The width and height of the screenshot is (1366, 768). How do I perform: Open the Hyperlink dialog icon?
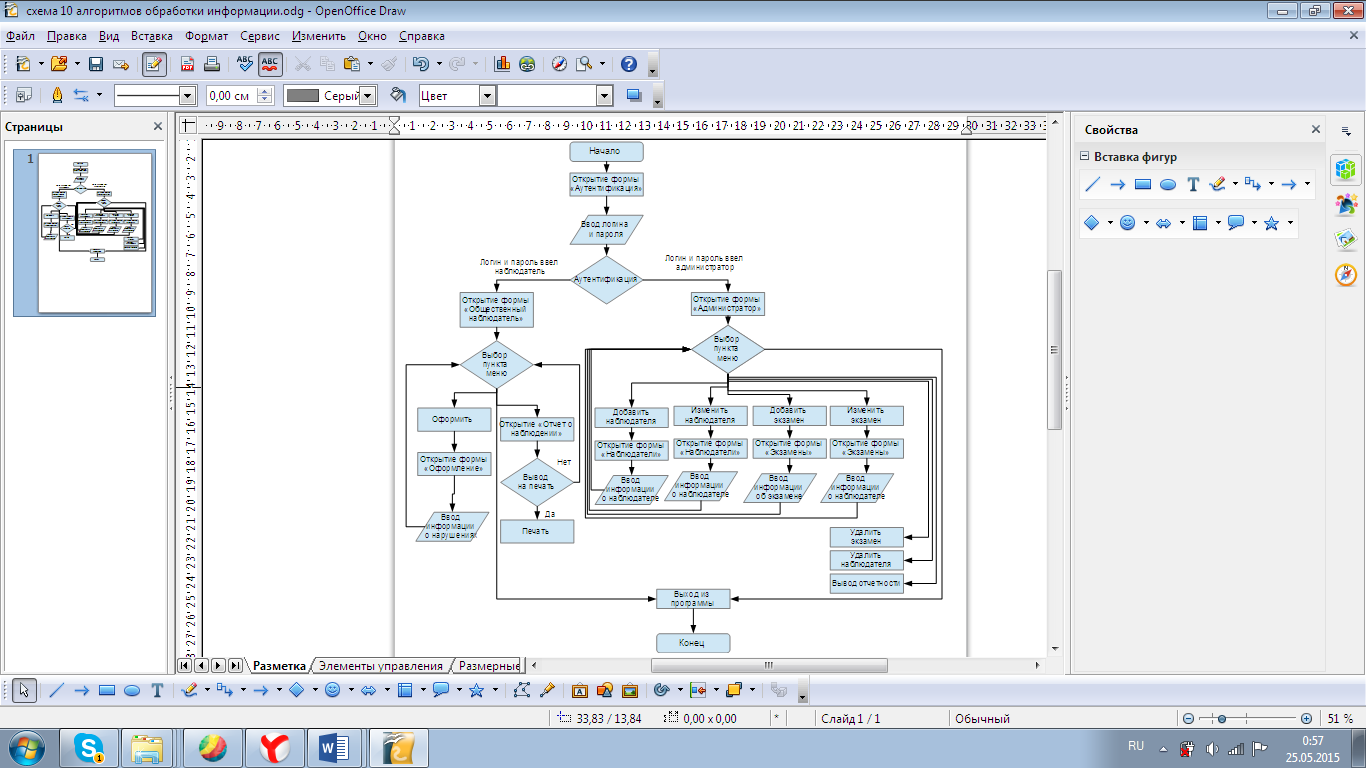(x=527, y=64)
